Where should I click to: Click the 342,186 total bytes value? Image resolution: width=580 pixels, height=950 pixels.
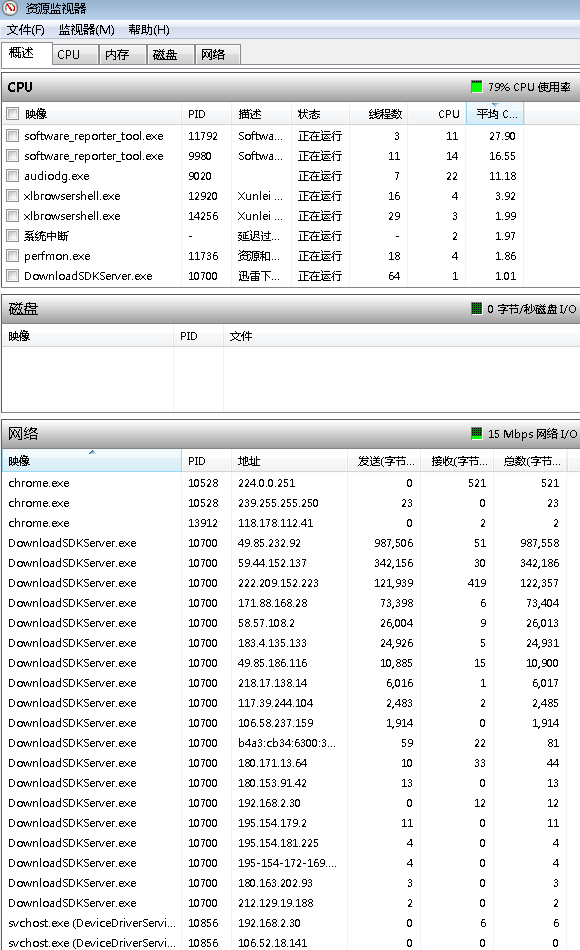point(539,563)
